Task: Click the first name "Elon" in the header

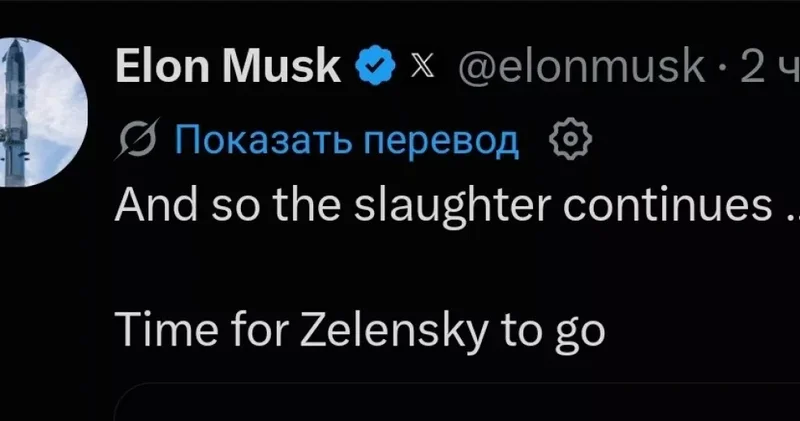Action: [x=162, y=65]
